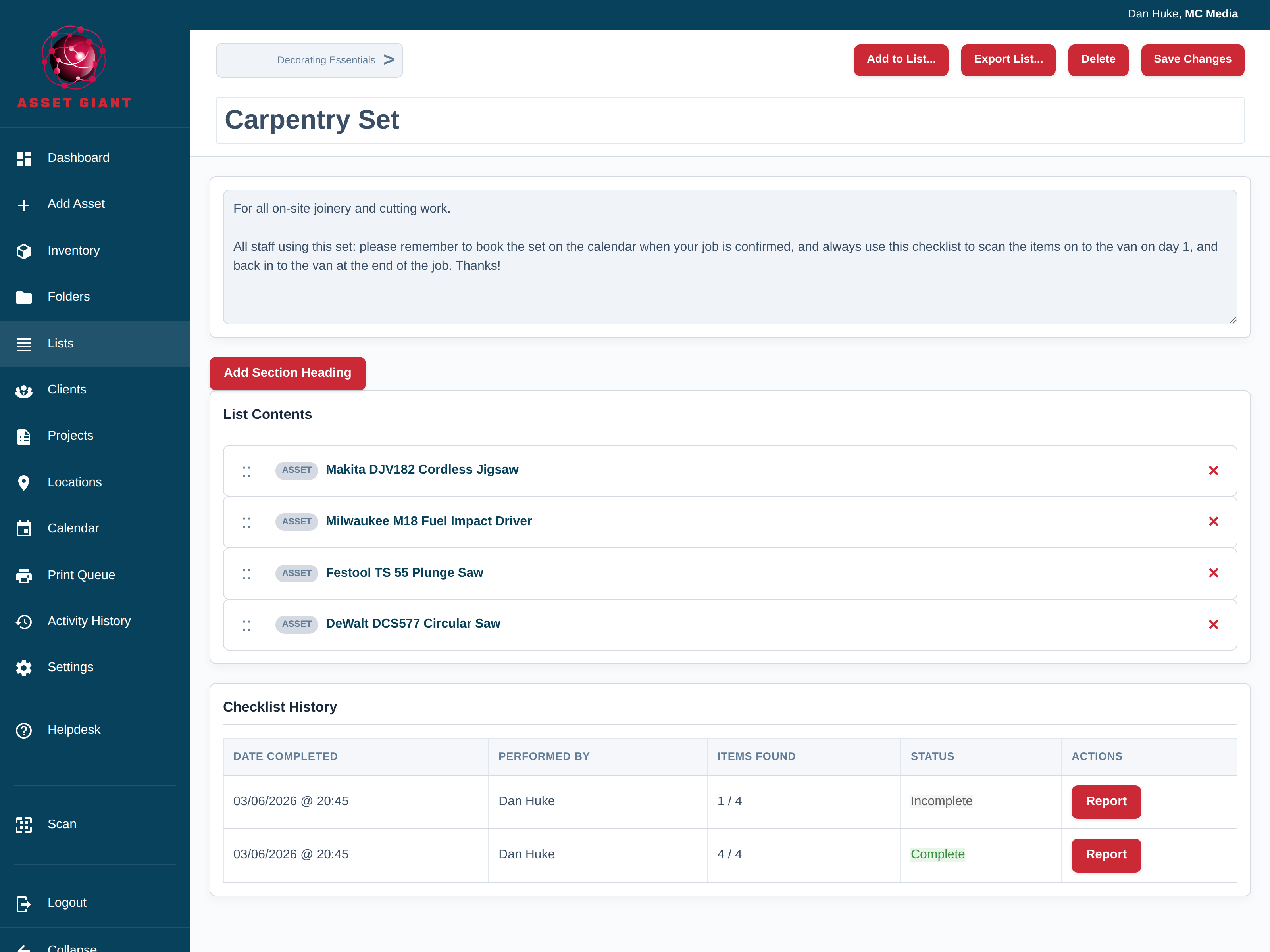Go to Decorating Essentials list

(310, 60)
